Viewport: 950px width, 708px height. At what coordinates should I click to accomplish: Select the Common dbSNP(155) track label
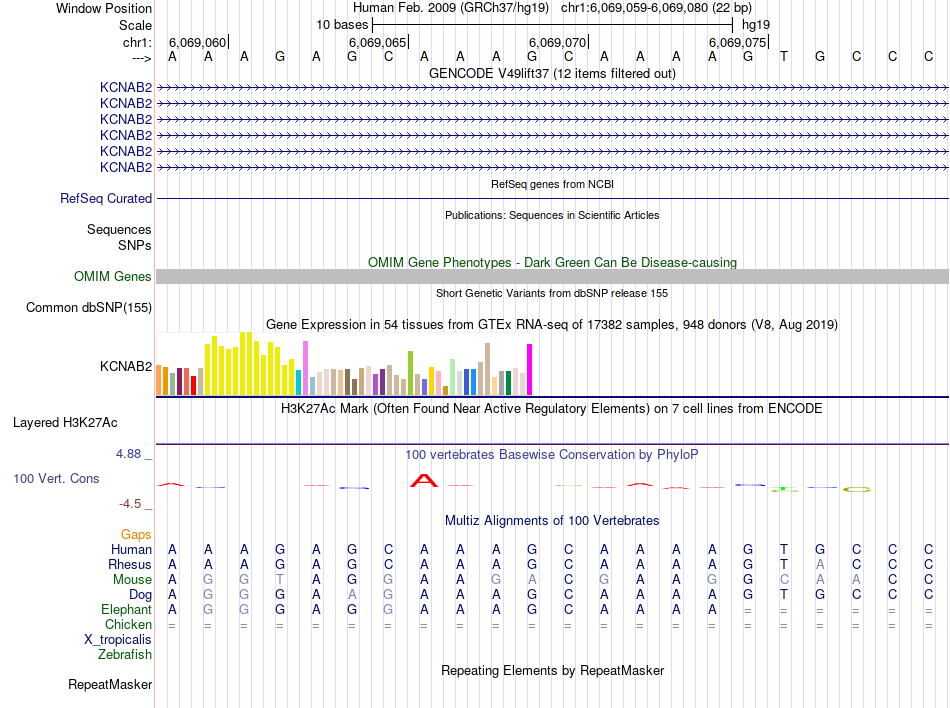[x=89, y=308]
